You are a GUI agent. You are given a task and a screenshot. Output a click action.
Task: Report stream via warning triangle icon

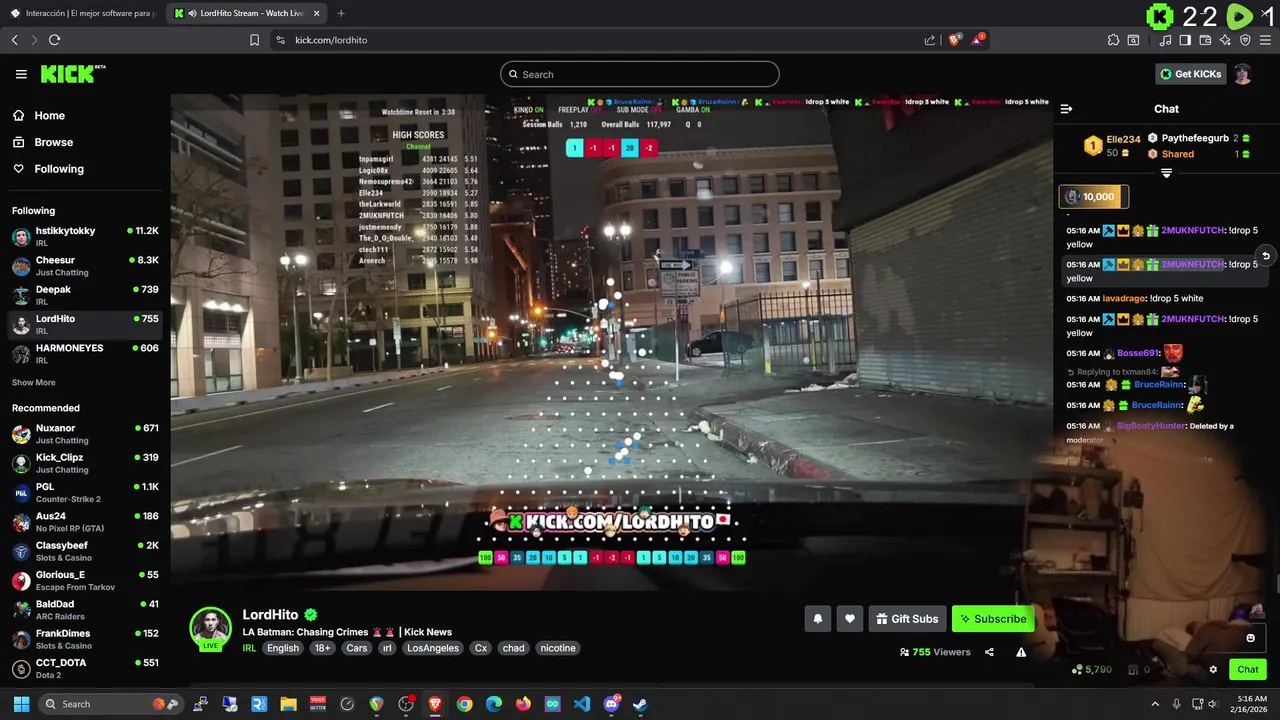click(1021, 652)
